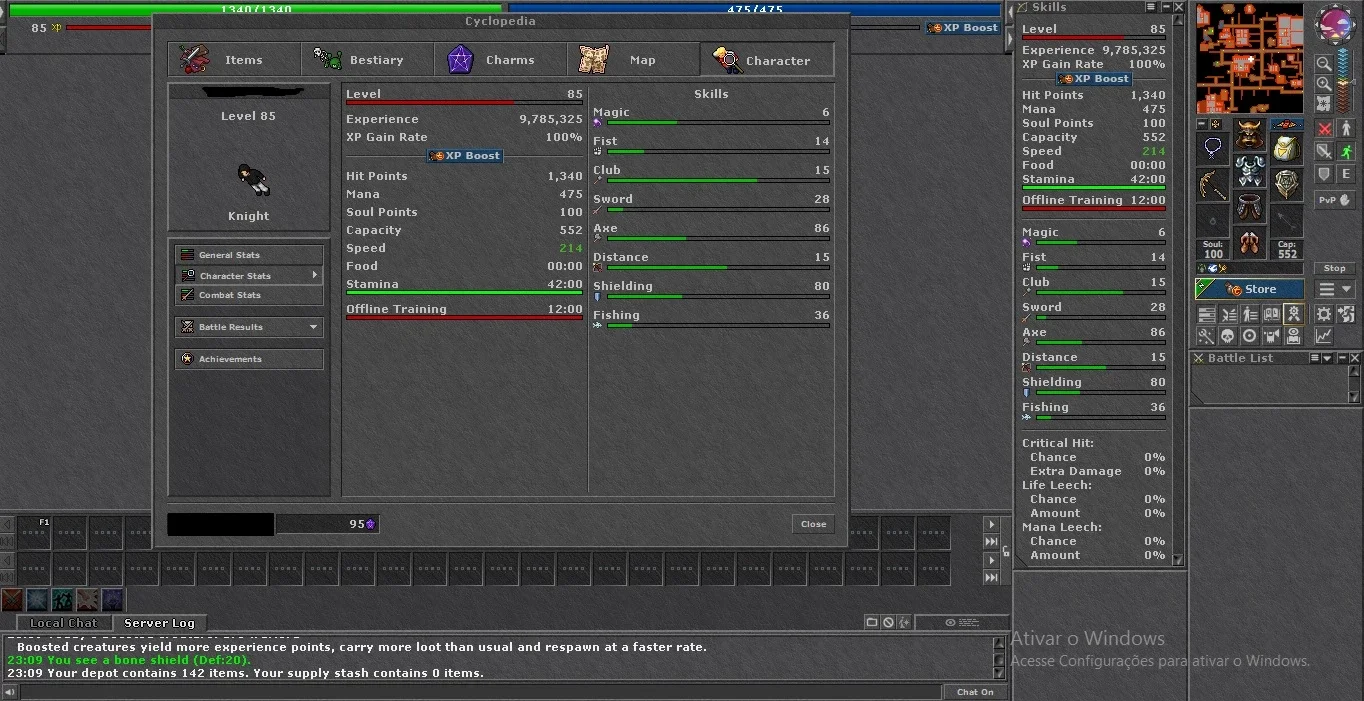Collapse the inventory with the minus button

click(x=1202, y=123)
